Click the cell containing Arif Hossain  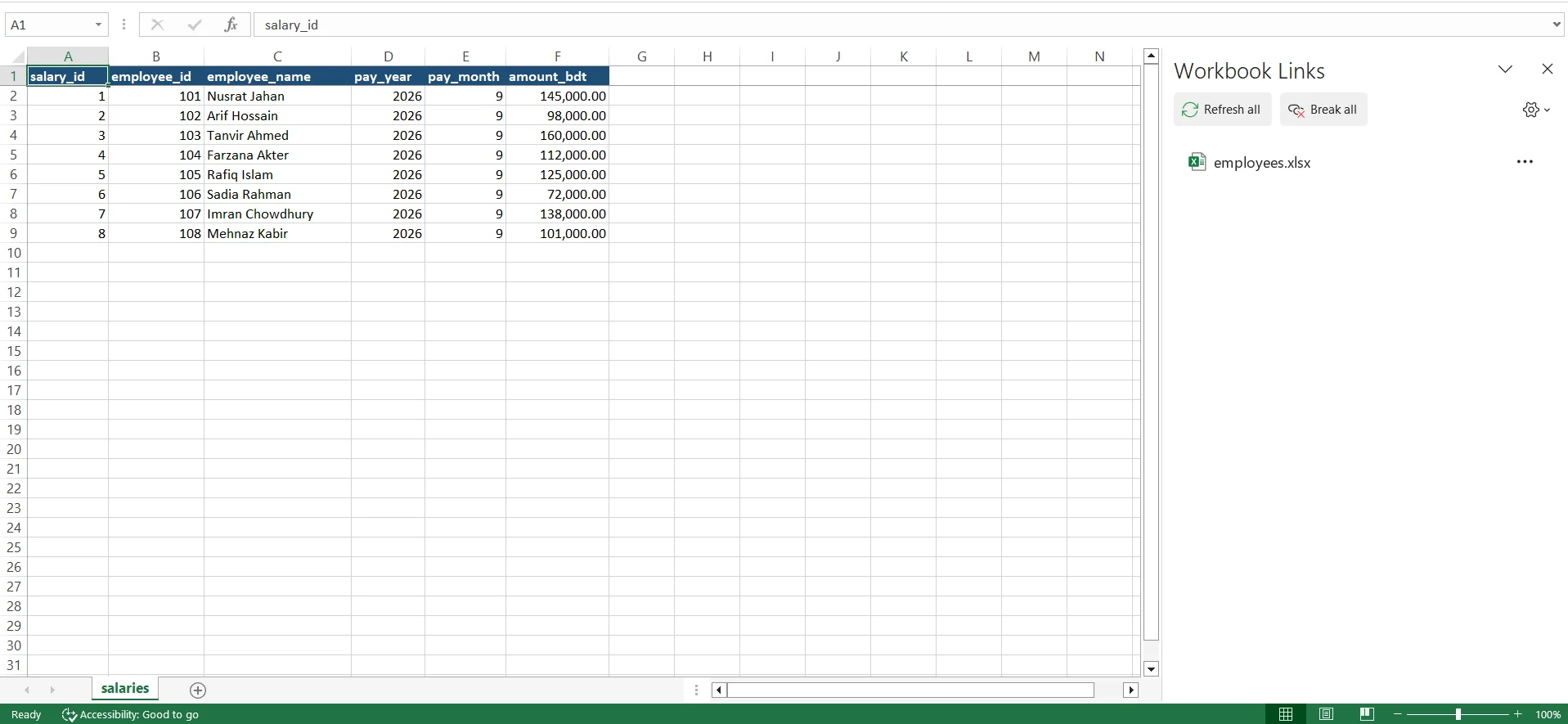pos(277,115)
